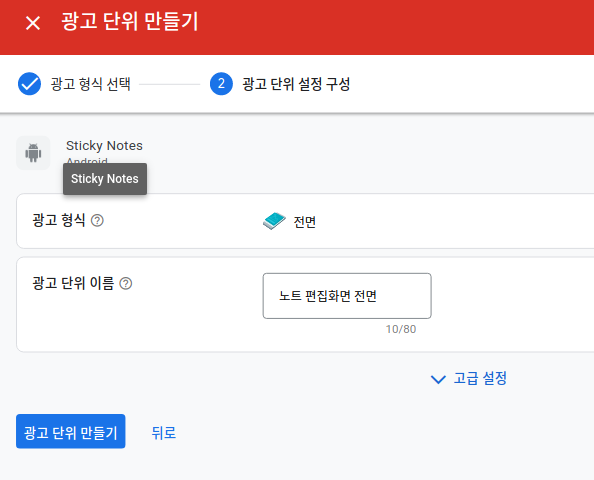Go back with the 뒤로 button

tap(164, 432)
